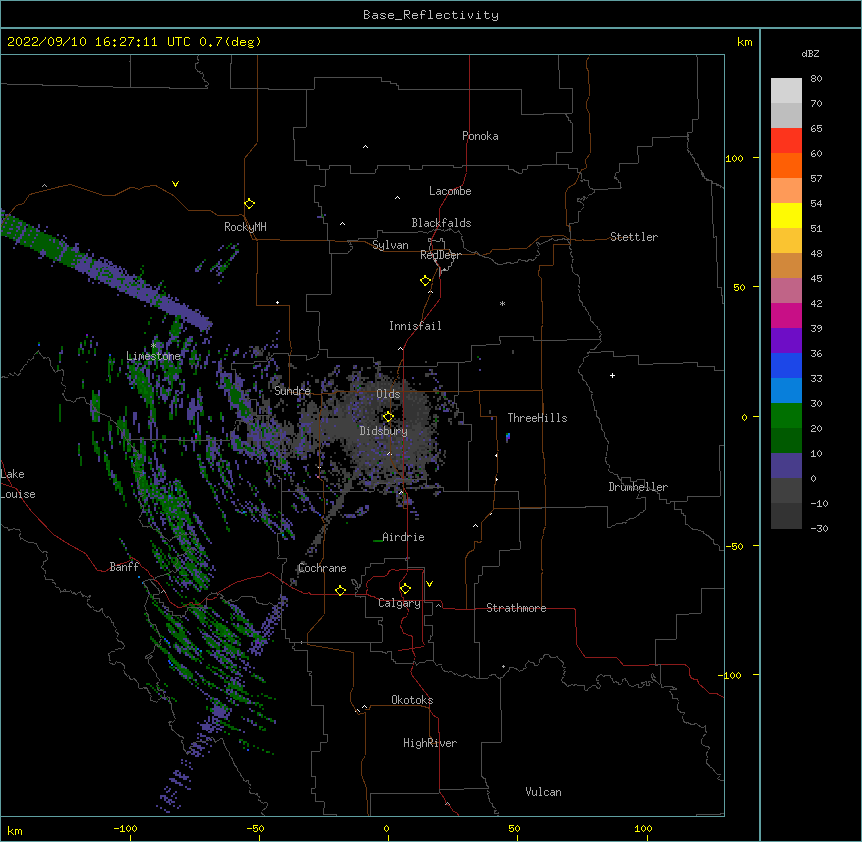
Task: Click the km unit label at top right
Action: click(x=744, y=42)
